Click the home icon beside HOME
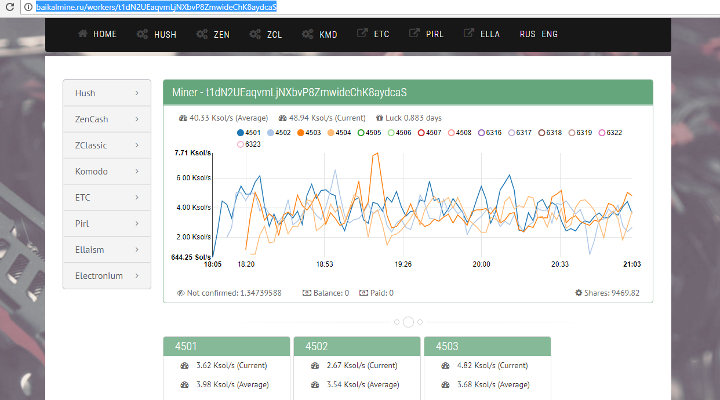Image resolution: width=720 pixels, height=400 pixels. [83, 34]
